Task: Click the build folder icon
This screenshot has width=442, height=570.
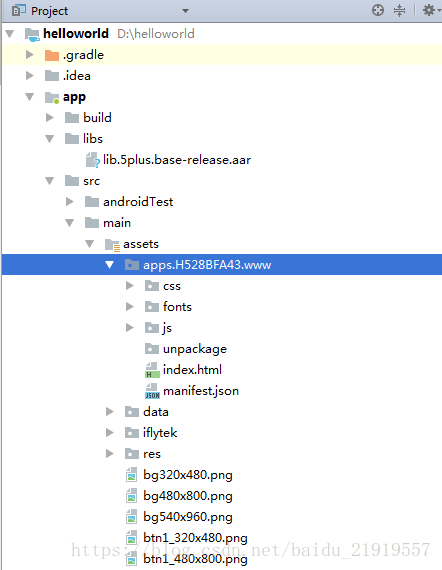Action: [72, 118]
